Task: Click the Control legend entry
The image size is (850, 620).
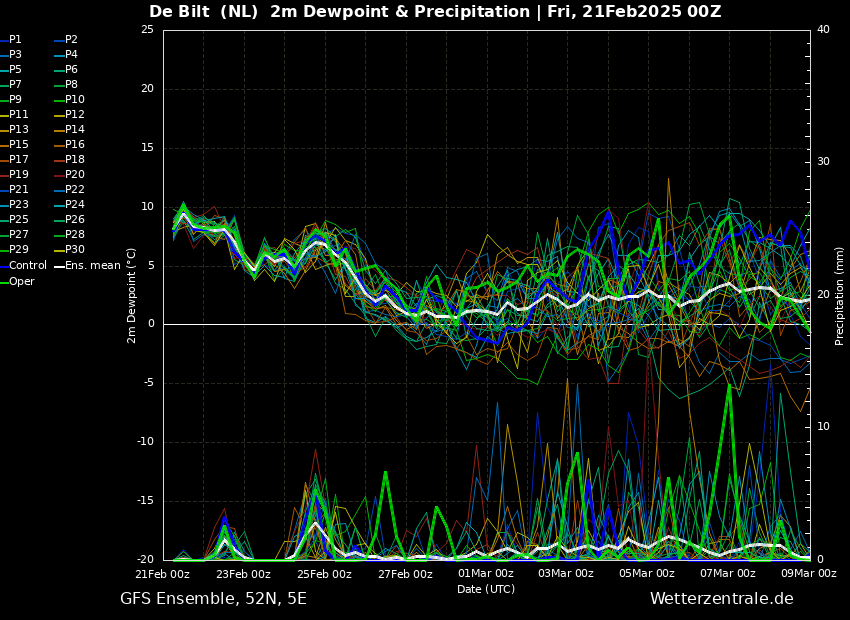Action: (23, 266)
